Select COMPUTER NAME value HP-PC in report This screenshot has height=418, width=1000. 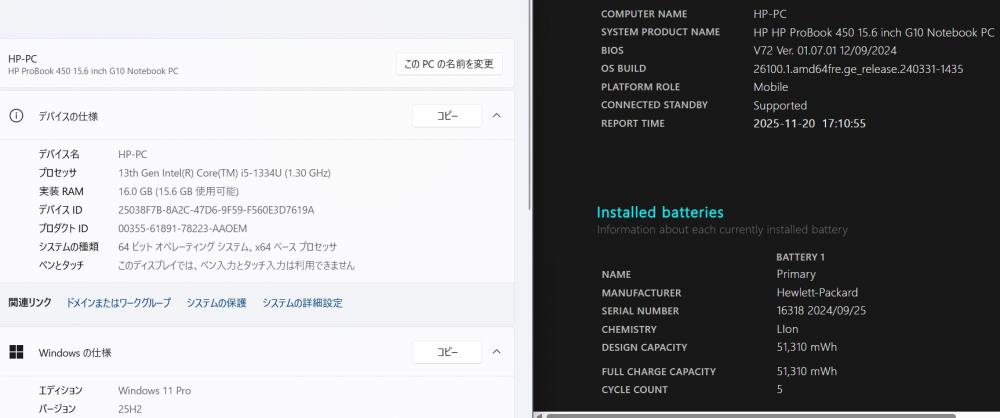coord(770,13)
